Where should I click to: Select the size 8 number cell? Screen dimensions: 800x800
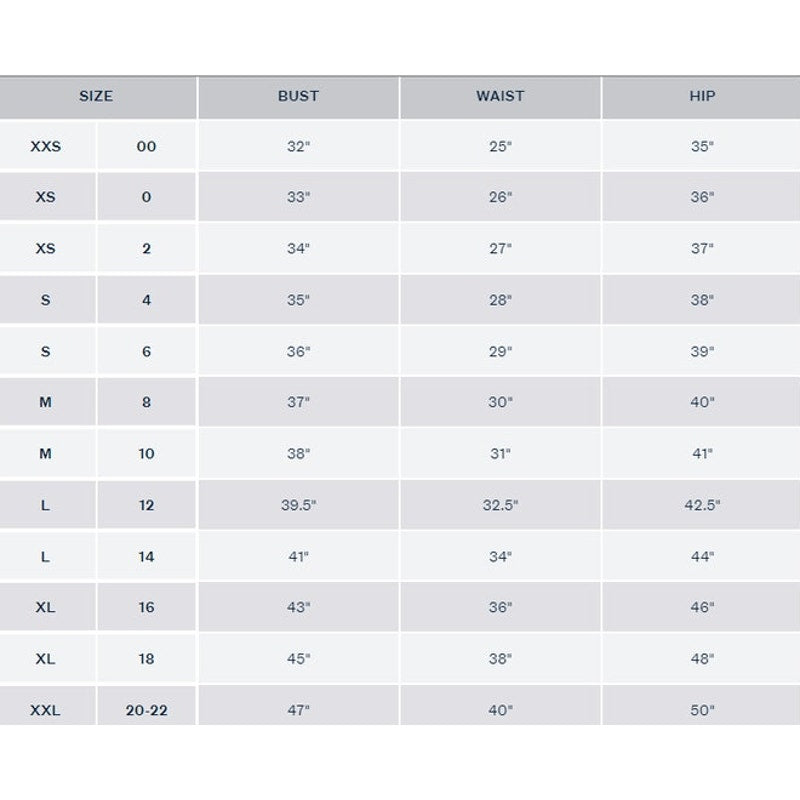point(146,402)
